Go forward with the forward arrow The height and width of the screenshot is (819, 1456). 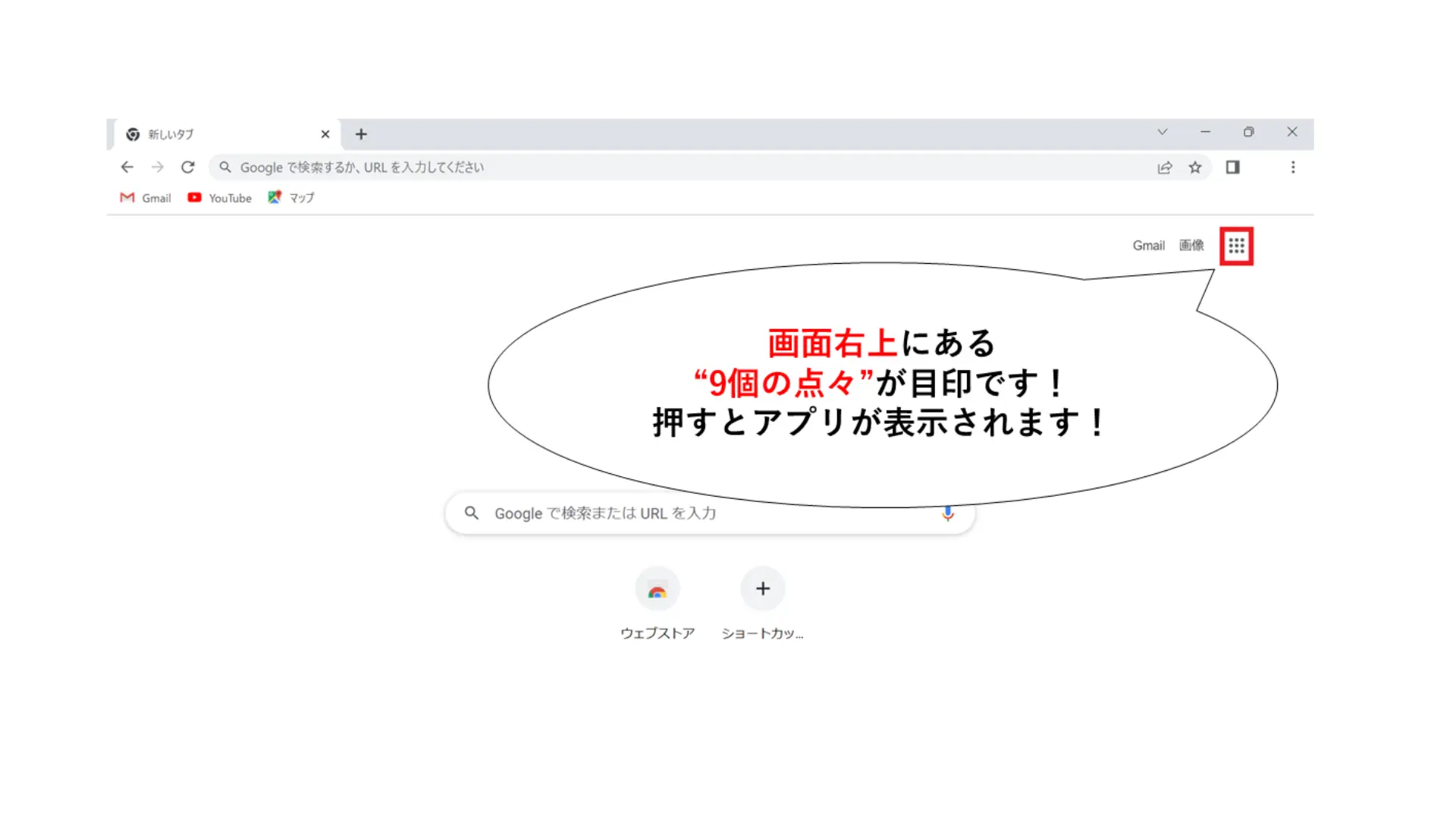[x=157, y=167]
